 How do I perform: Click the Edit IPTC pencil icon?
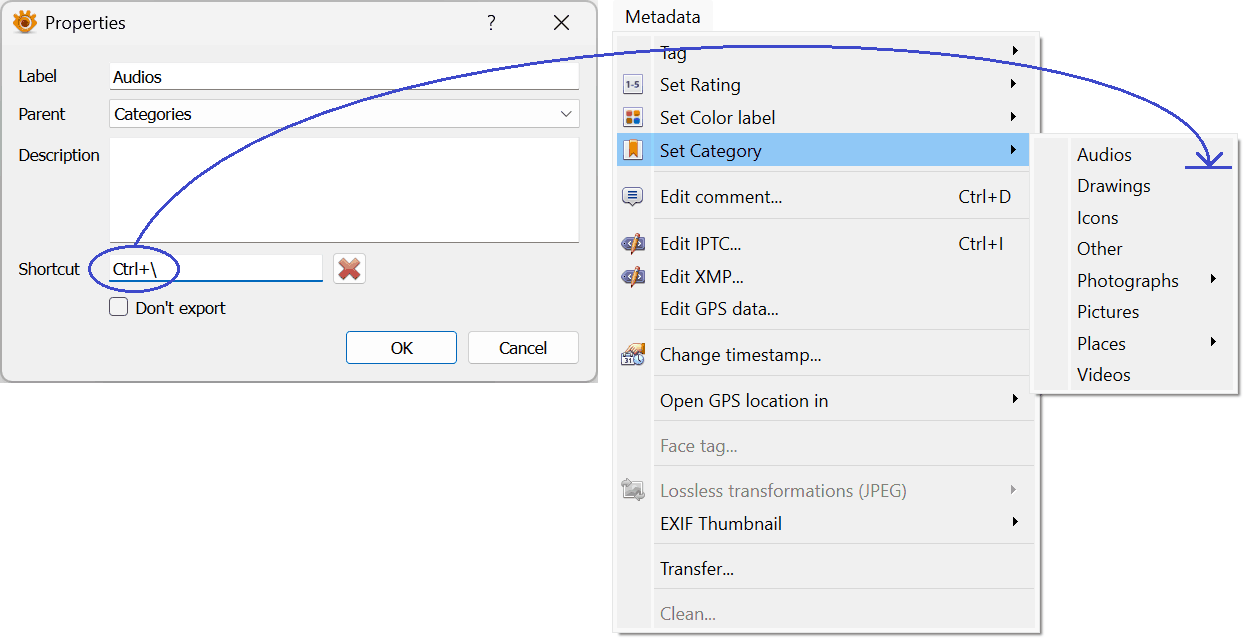tap(632, 244)
